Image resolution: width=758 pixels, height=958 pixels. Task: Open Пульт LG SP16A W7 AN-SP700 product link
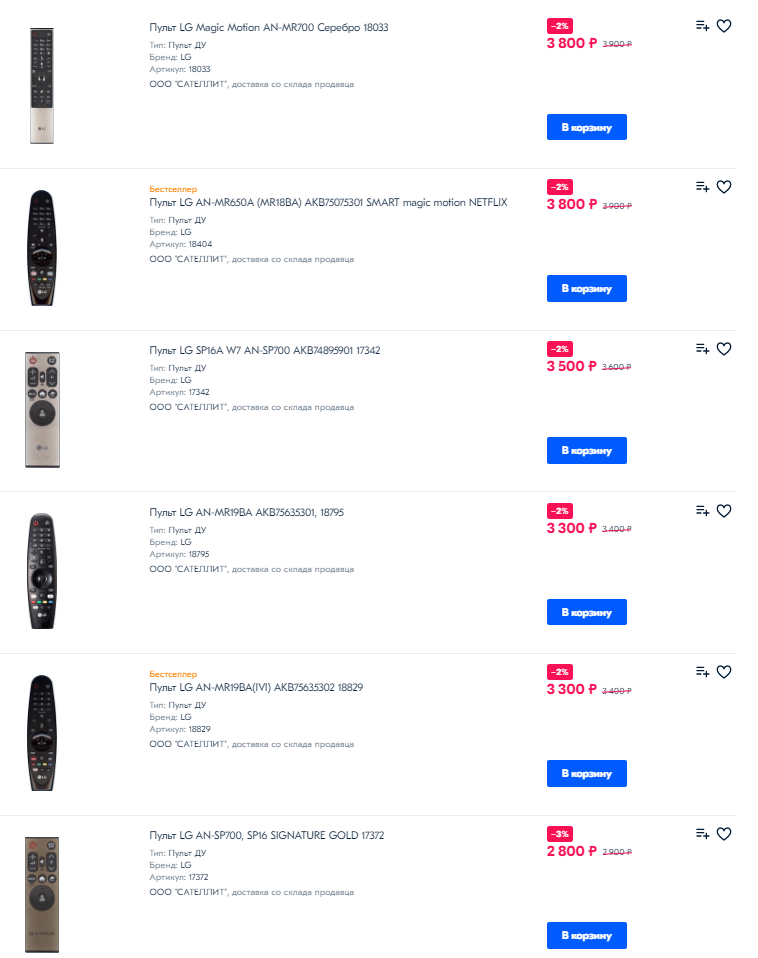pos(264,350)
